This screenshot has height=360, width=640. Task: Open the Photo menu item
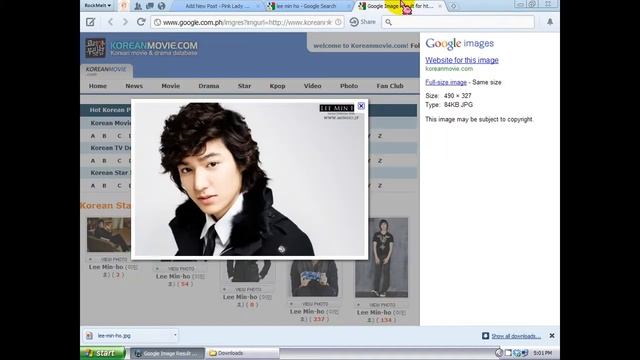point(349,86)
